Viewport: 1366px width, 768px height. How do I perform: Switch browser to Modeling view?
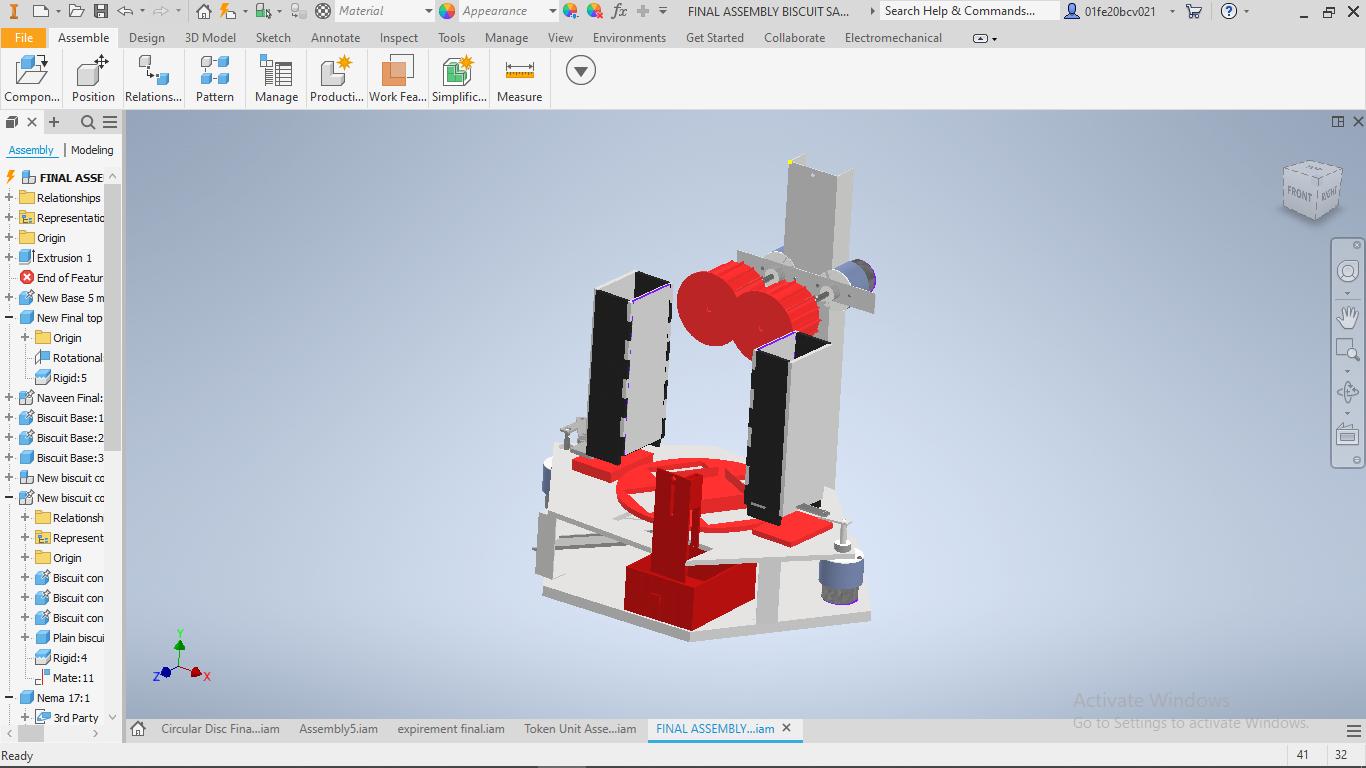coord(92,150)
